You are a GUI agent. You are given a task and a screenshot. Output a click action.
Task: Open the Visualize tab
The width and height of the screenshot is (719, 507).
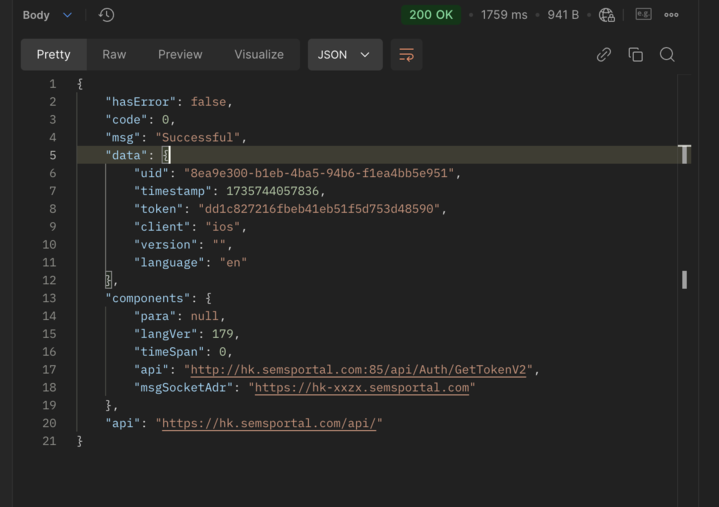coord(259,55)
